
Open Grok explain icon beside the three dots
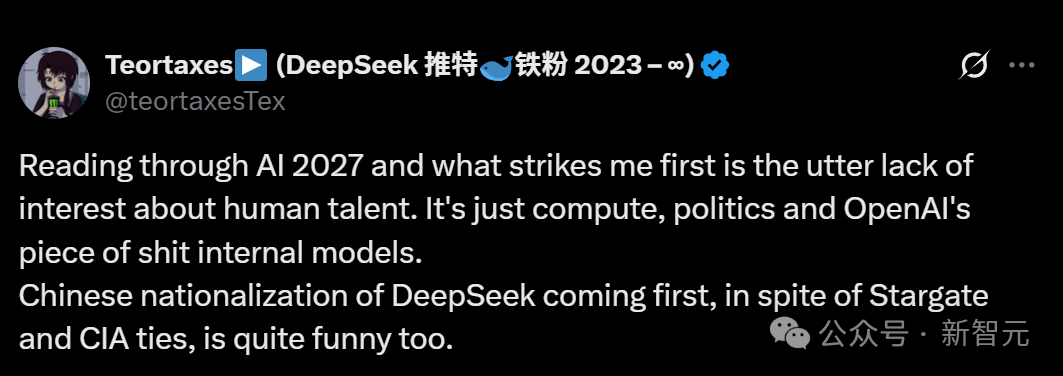[974, 66]
